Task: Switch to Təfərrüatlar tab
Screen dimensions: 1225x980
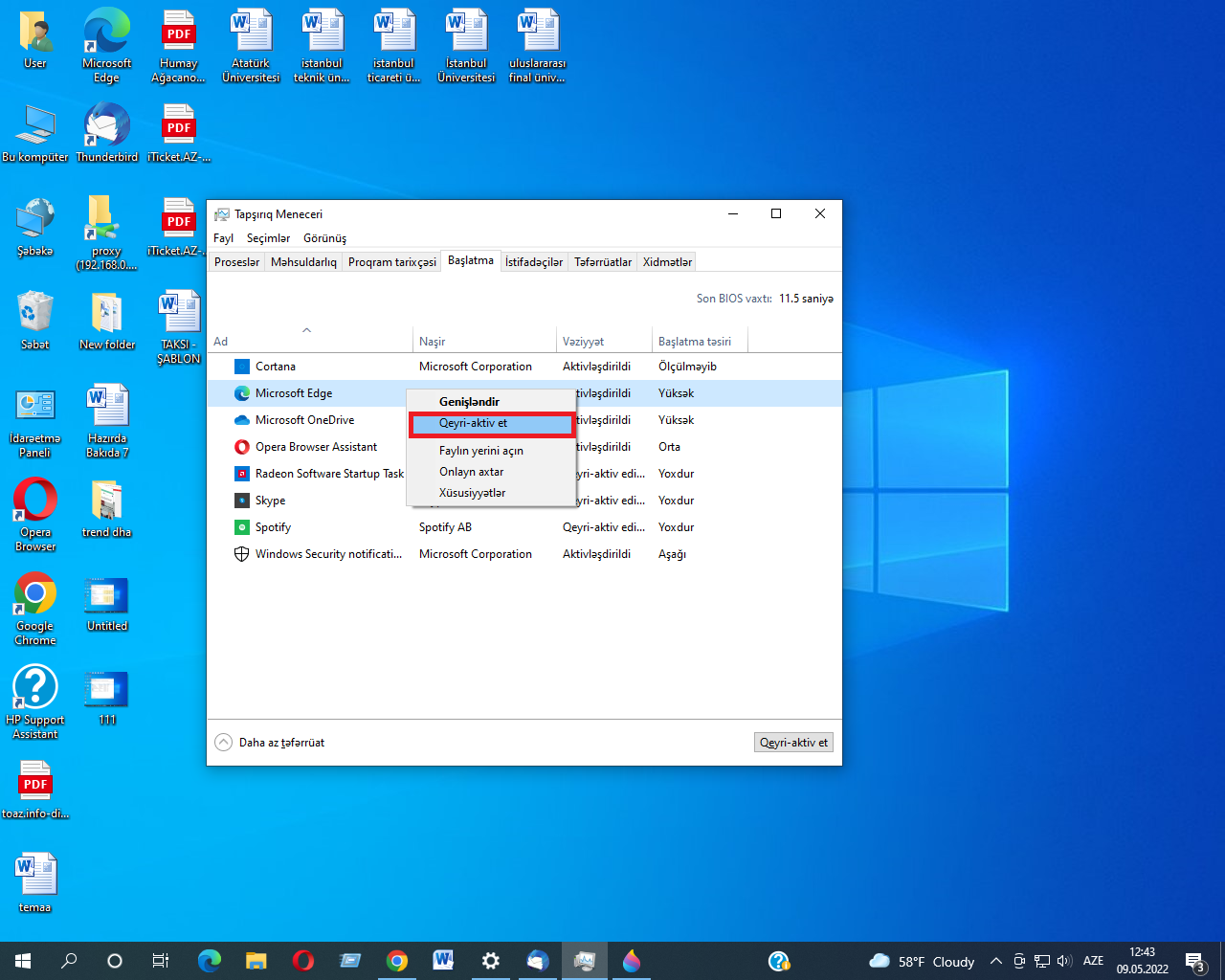Action: pos(603,262)
